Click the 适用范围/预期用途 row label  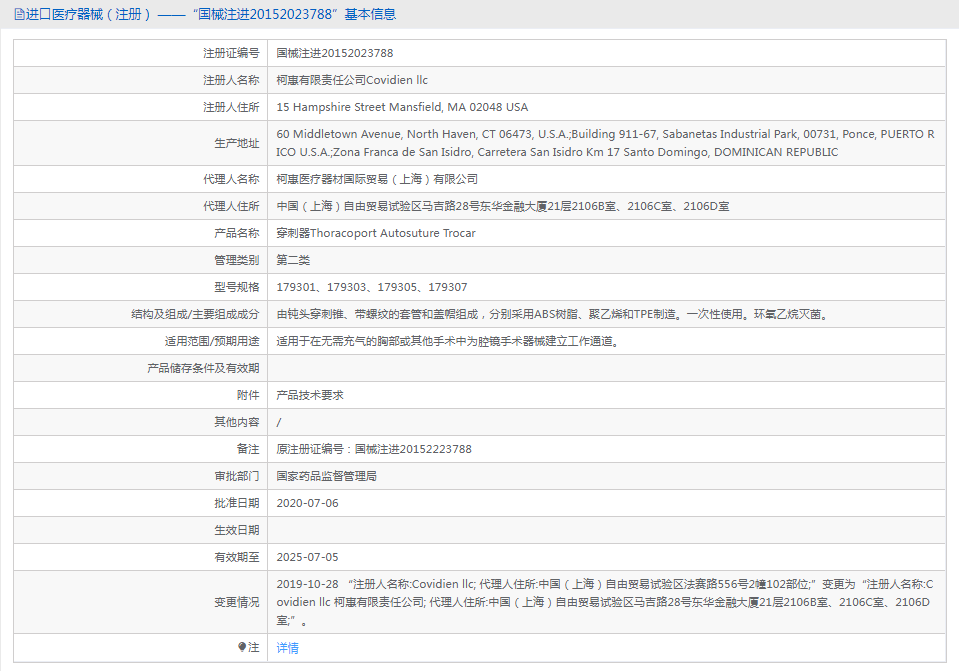212,341
